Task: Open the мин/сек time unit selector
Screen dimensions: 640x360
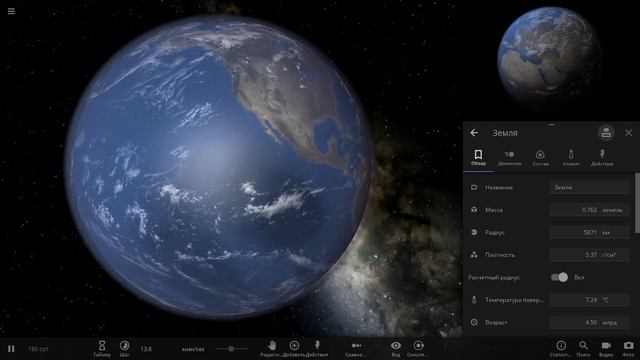Action: click(x=193, y=349)
